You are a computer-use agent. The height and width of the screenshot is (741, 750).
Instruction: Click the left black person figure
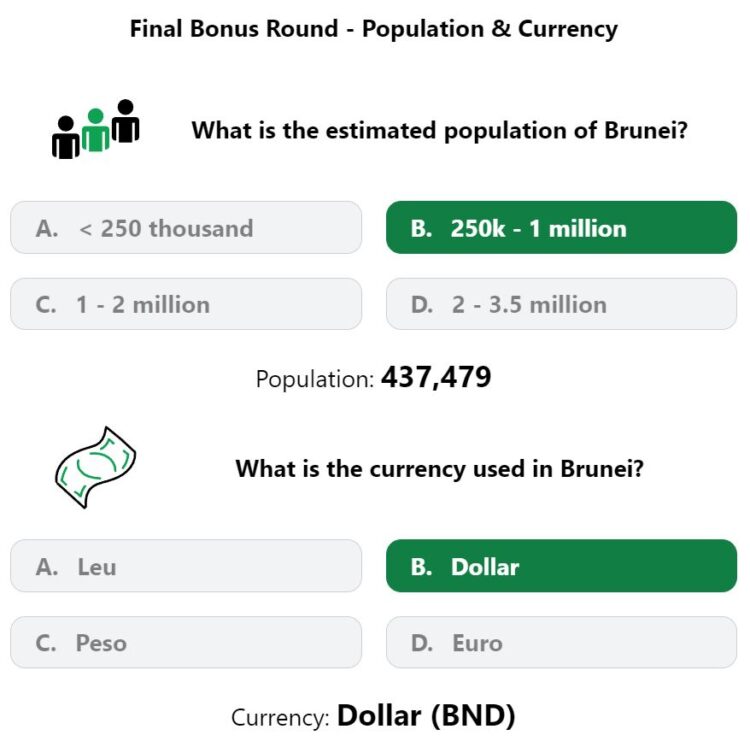pyautogui.click(x=66, y=138)
